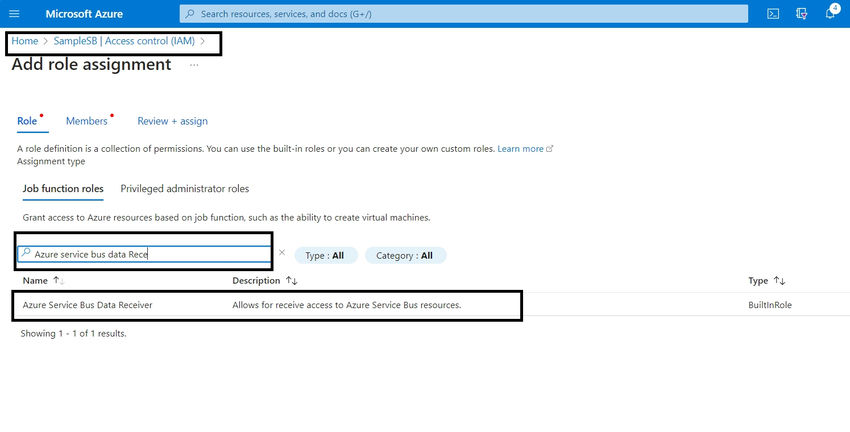Go to Home breadcrumb
The width and height of the screenshot is (850, 432).
click(25, 41)
